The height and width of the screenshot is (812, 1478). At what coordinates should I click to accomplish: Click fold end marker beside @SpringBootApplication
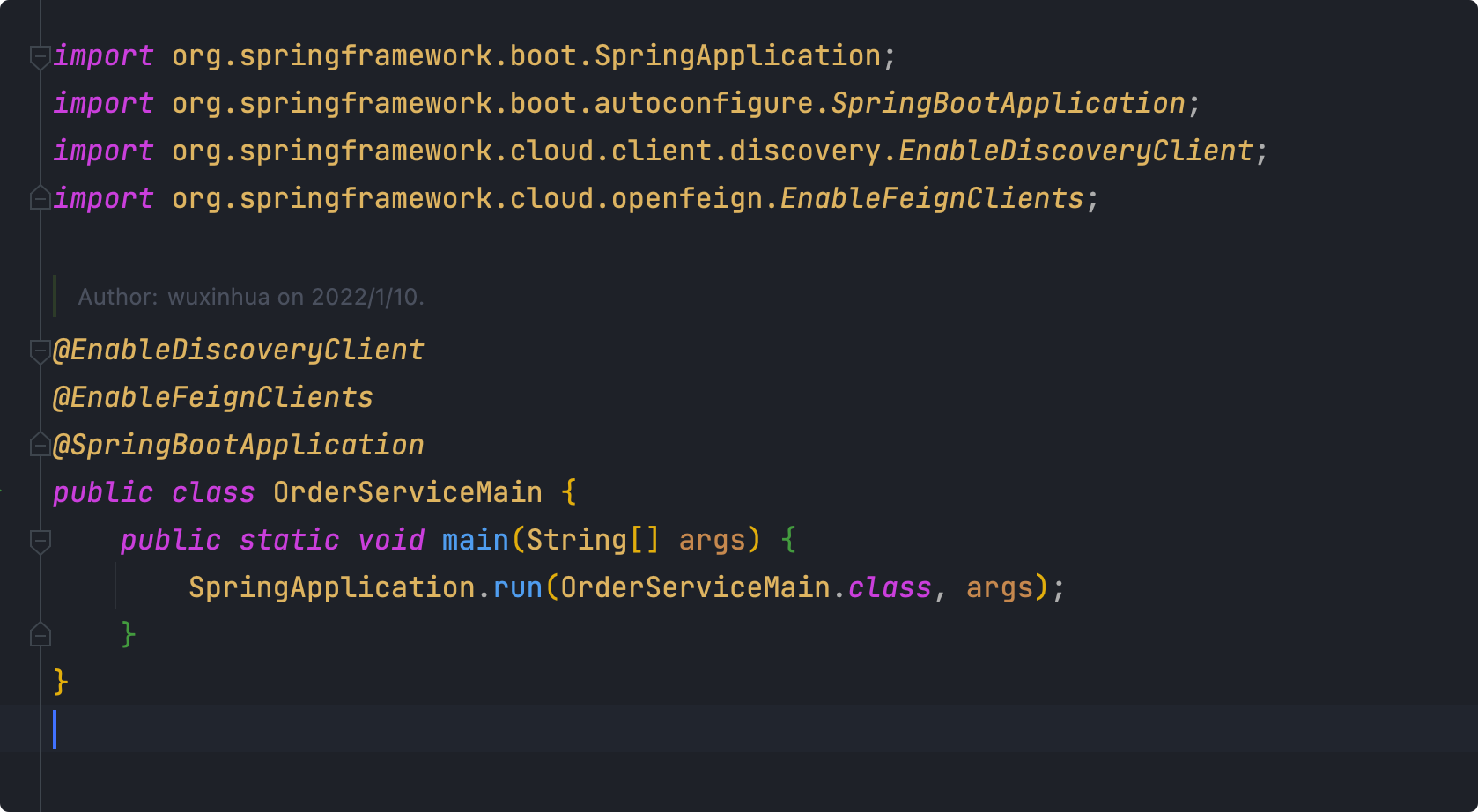coord(41,445)
